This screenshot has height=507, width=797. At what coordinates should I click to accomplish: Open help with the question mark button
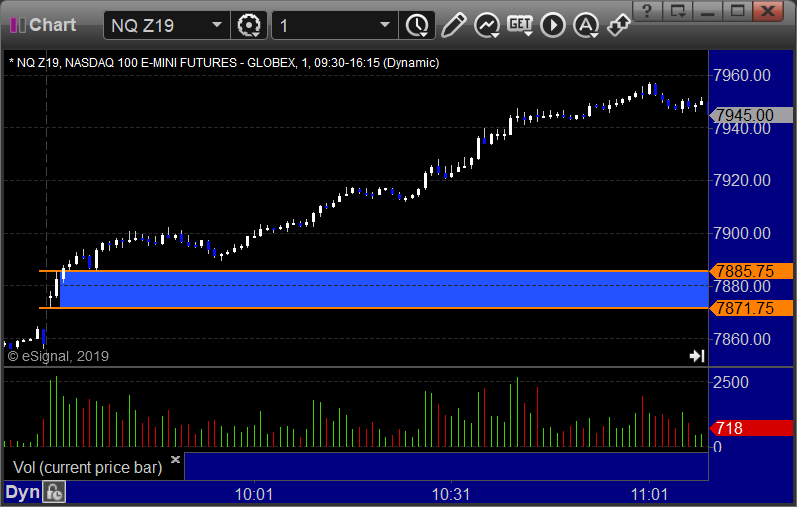[647, 11]
